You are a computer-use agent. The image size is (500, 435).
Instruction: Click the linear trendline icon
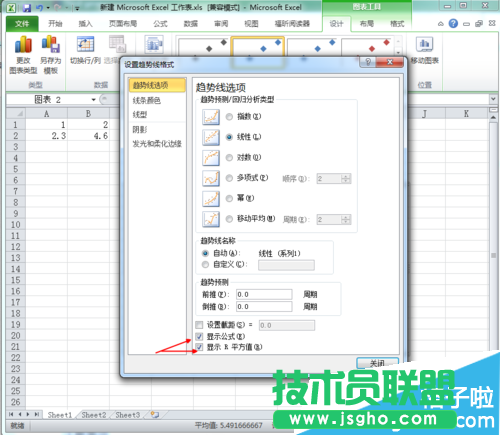(211, 138)
